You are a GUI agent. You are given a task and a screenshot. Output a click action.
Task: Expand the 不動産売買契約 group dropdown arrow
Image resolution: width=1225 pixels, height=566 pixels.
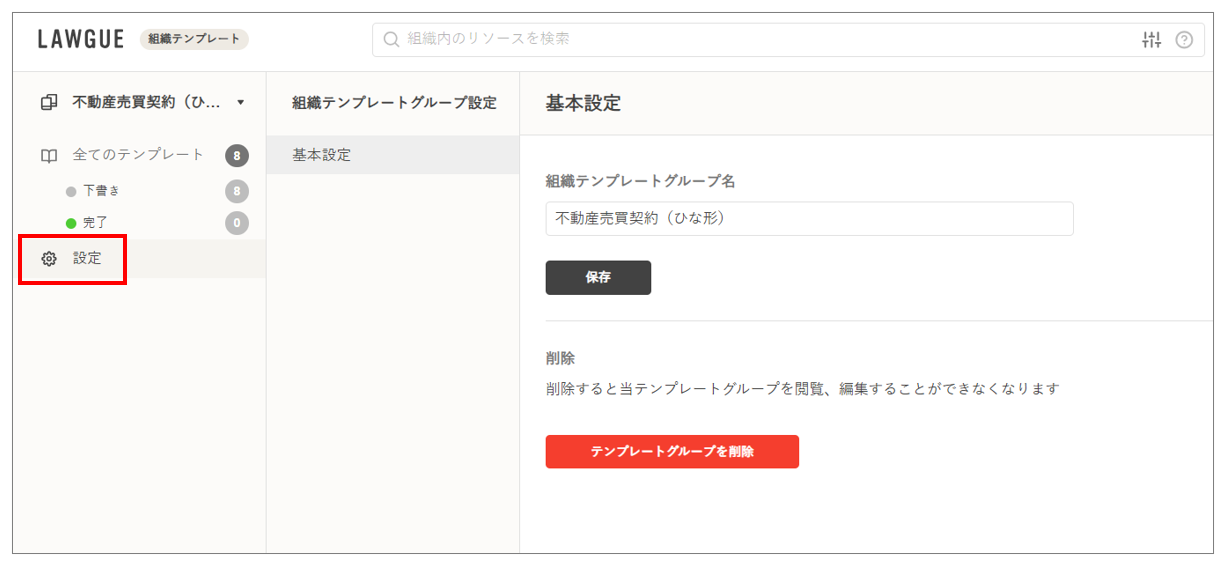coord(240,103)
